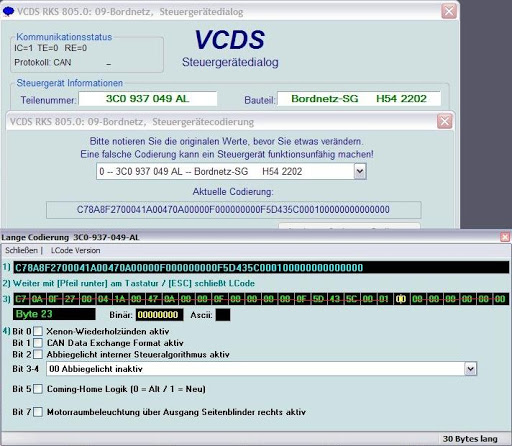This screenshot has height=446, width=512.
Task: Click the IC=1 TE=0 RE=0 status line
Action: point(51,48)
